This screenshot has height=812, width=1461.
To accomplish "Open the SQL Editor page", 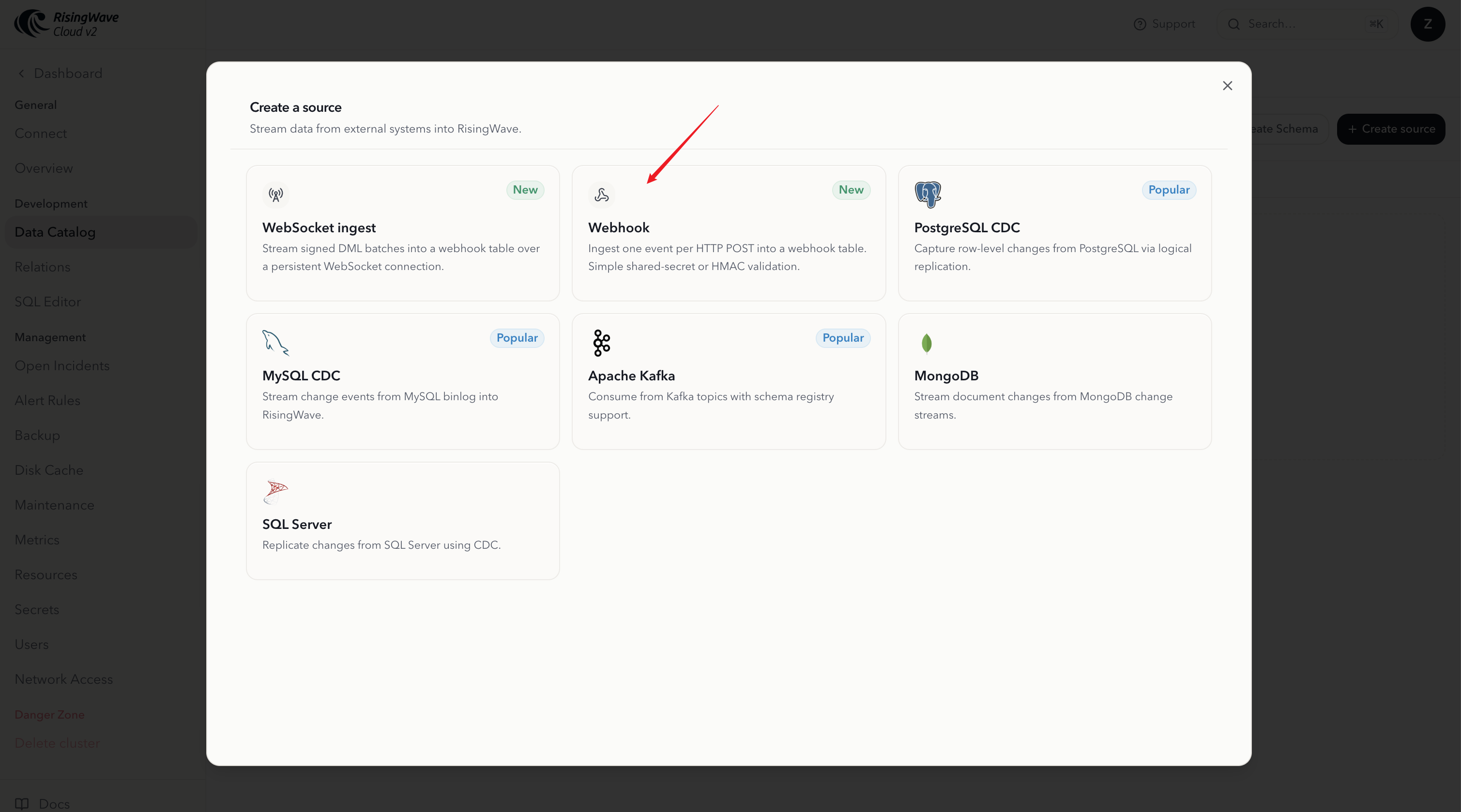I will click(x=47, y=301).
